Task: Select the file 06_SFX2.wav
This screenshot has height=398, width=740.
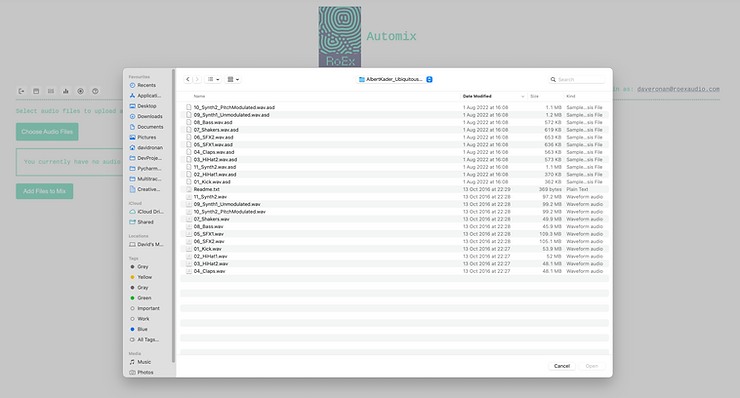Action: tap(394, 242)
